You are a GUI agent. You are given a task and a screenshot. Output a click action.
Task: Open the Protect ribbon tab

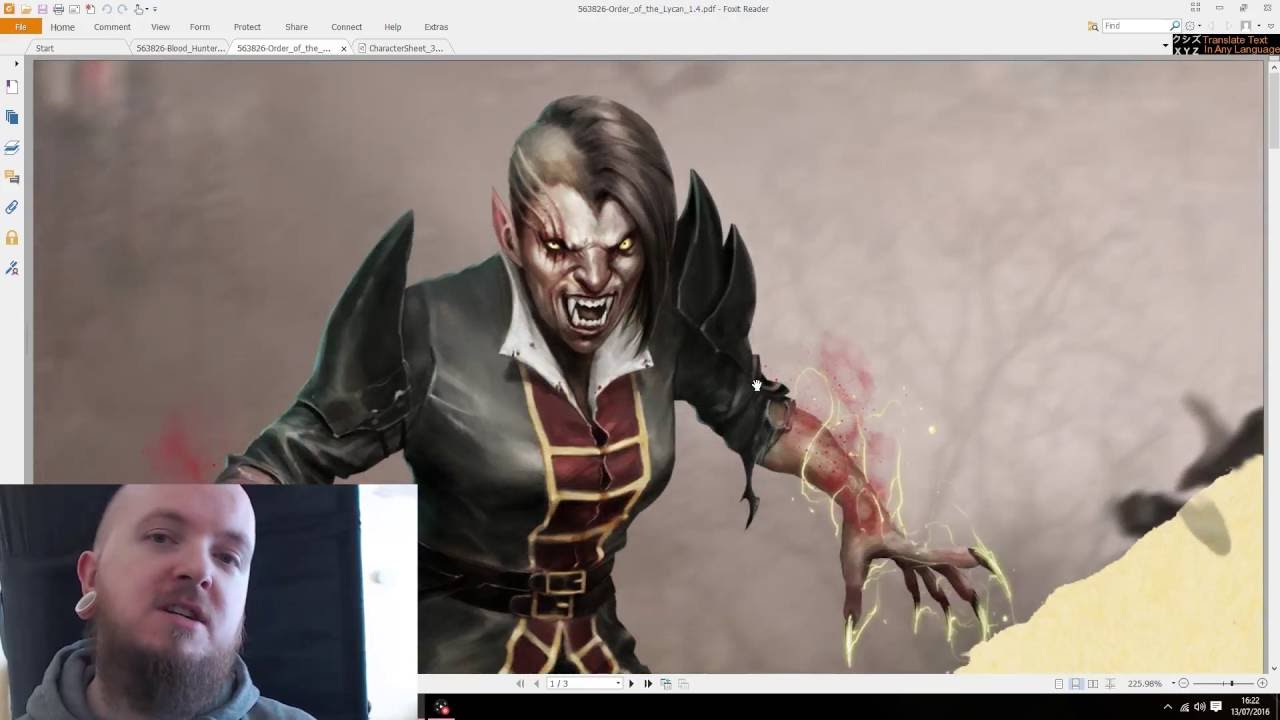click(x=247, y=27)
